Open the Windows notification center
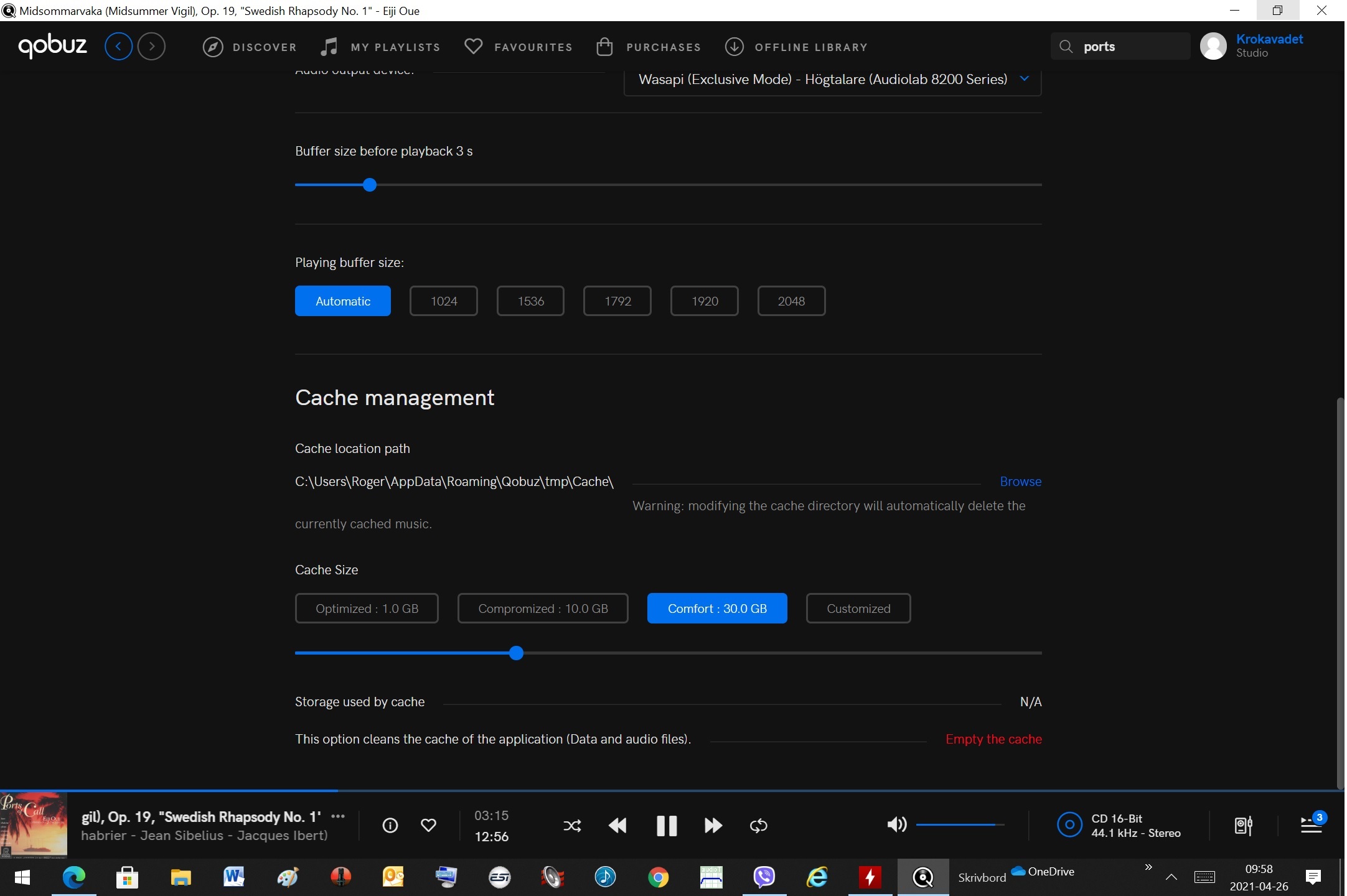Image resolution: width=1347 pixels, height=896 pixels. [1313, 877]
